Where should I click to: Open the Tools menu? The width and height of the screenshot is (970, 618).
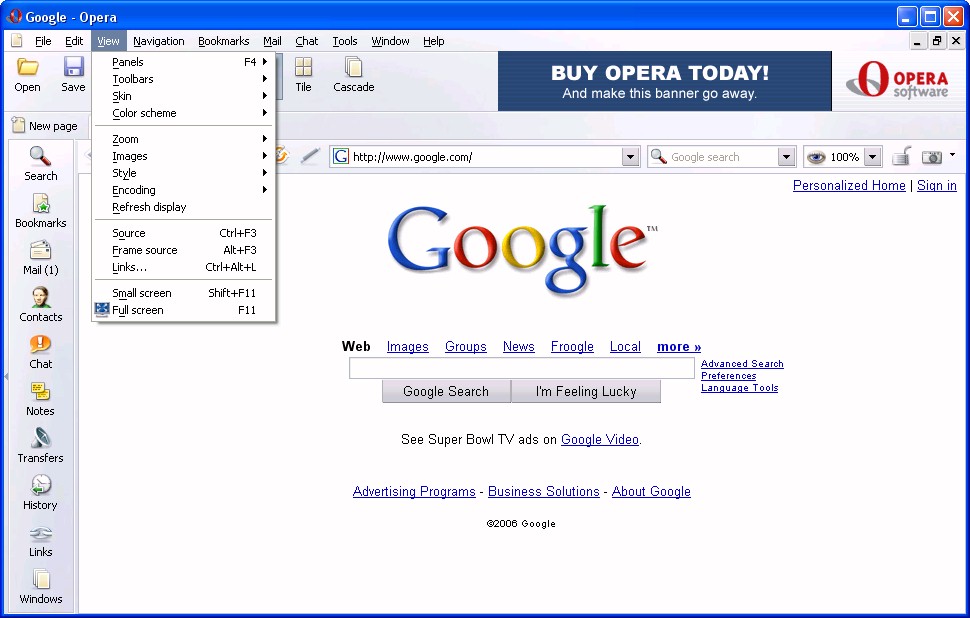coord(345,41)
